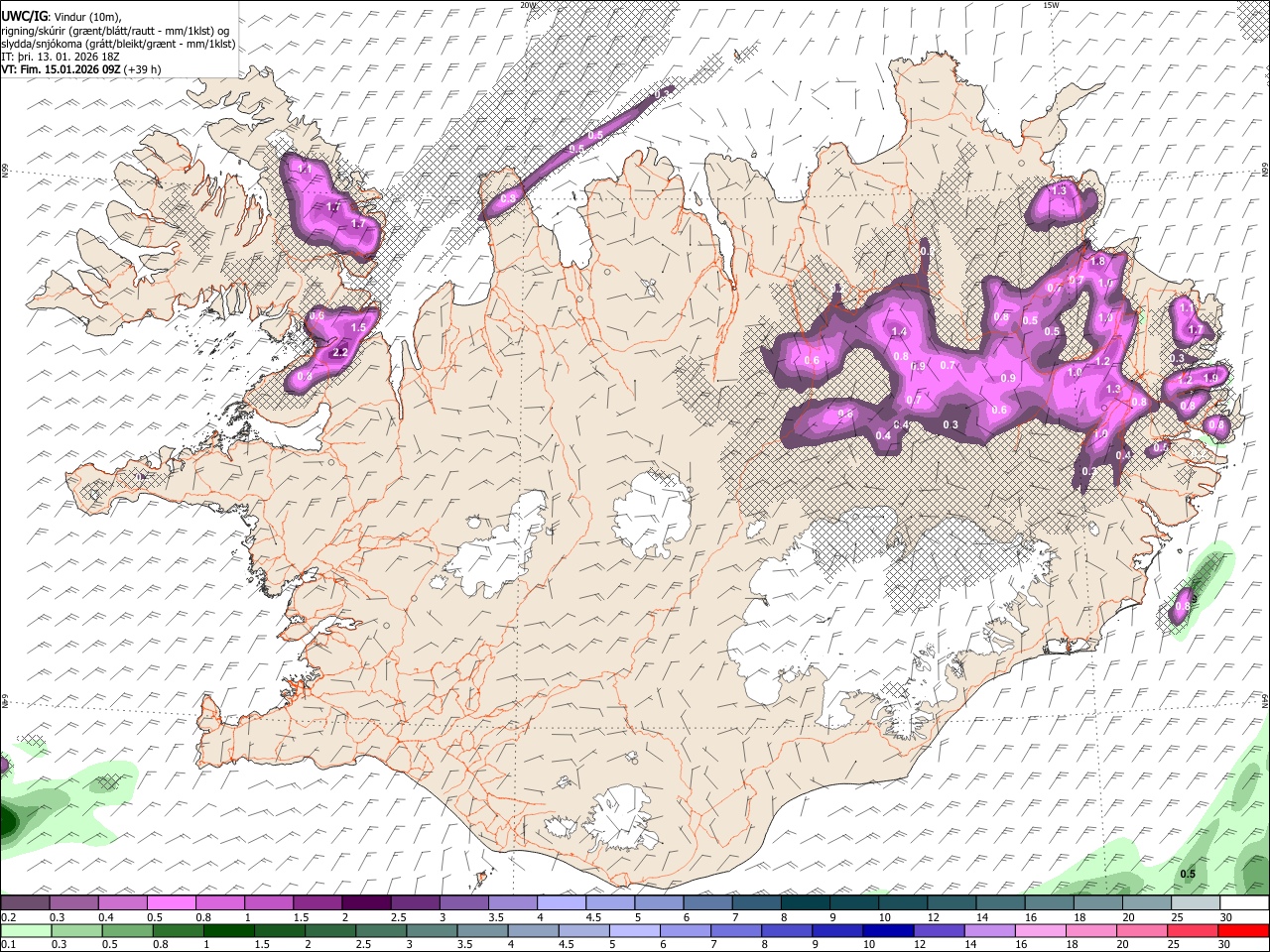The image size is (1270, 952).
Task: Click the 'IT: þri. 13. 01. 2026 18Z' line
Action: pyautogui.click(x=61, y=57)
